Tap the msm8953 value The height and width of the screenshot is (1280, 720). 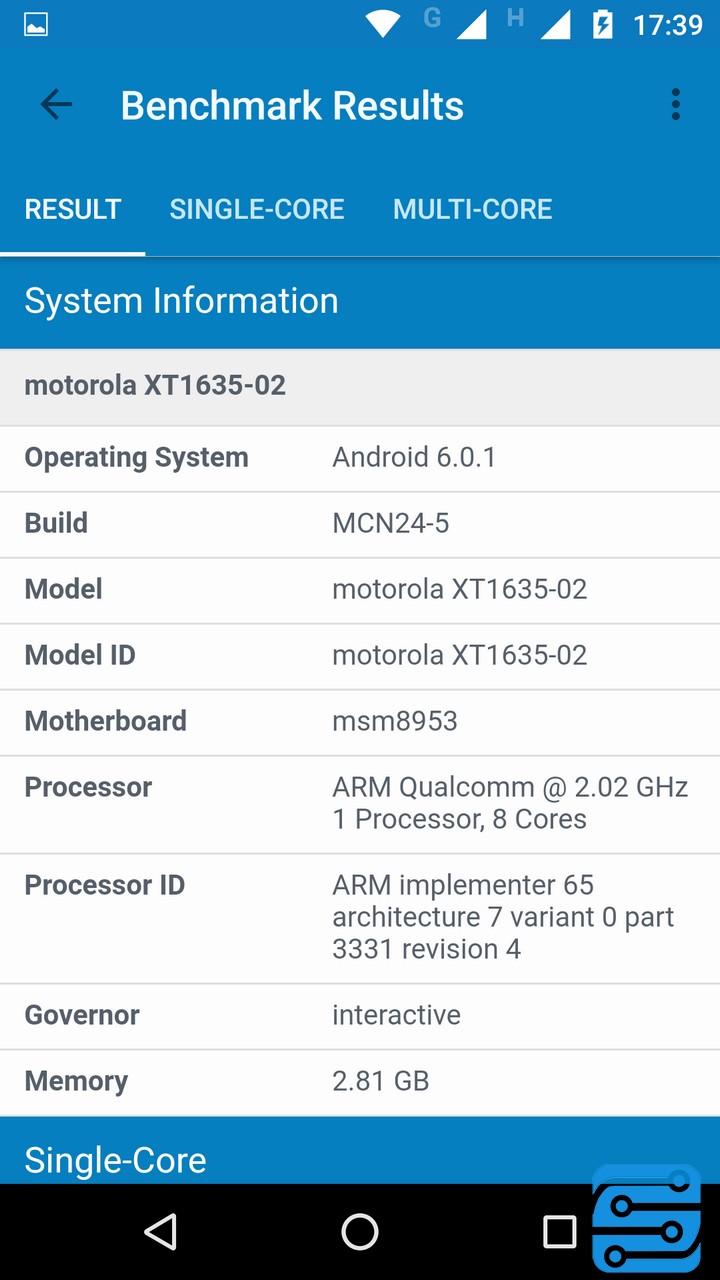point(395,721)
